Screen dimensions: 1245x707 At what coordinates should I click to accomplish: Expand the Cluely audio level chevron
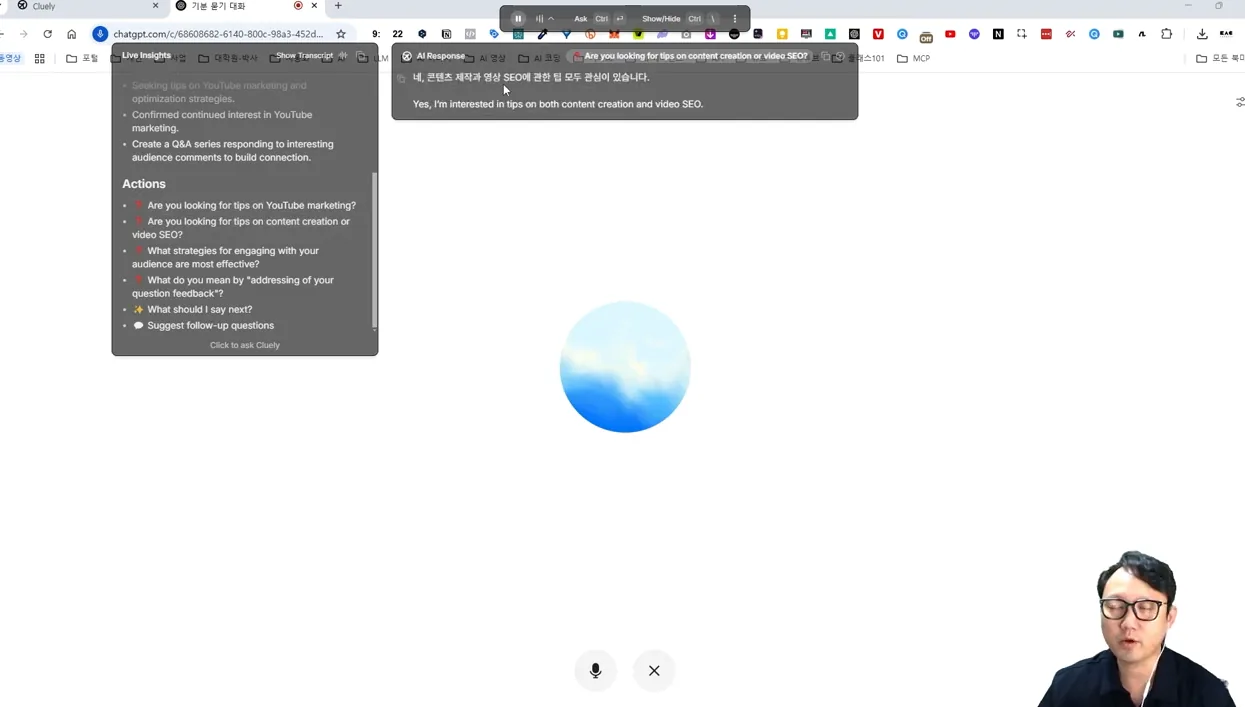click(x=551, y=19)
